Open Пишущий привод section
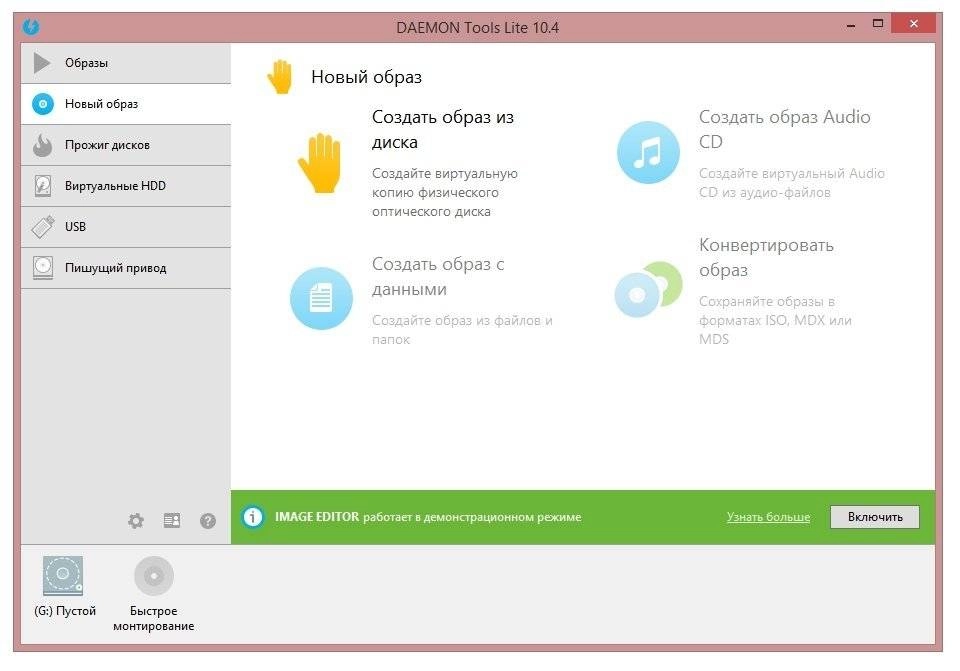 (126, 268)
